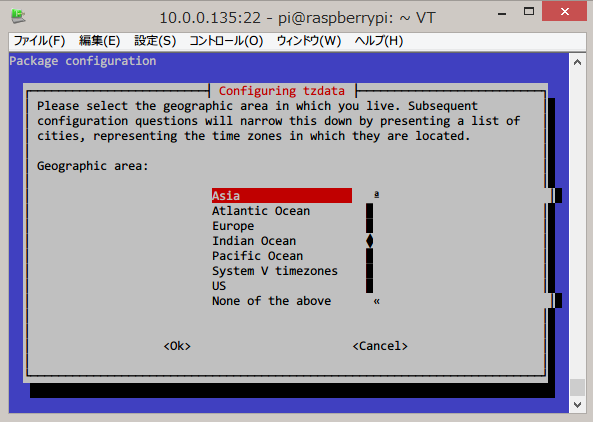Click the terminal scrollbar down arrow
Screen dimensions: 593x422
pos(577,405)
